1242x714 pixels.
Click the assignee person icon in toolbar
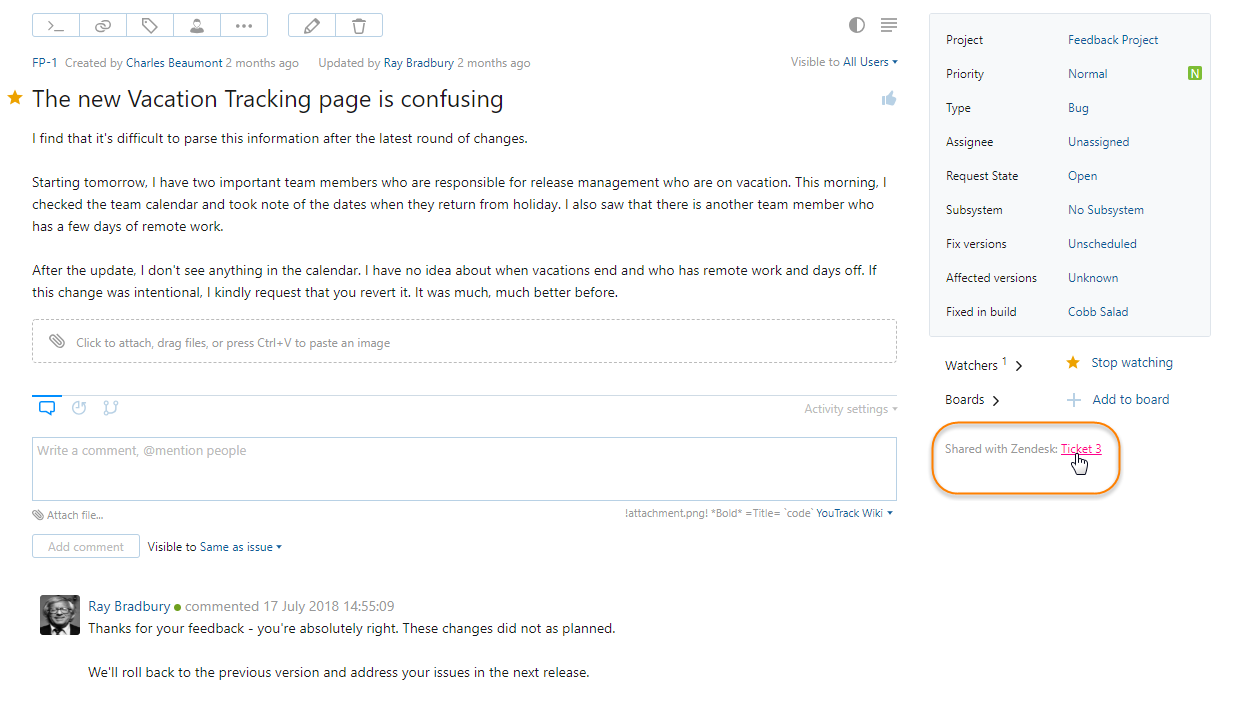tap(196, 25)
